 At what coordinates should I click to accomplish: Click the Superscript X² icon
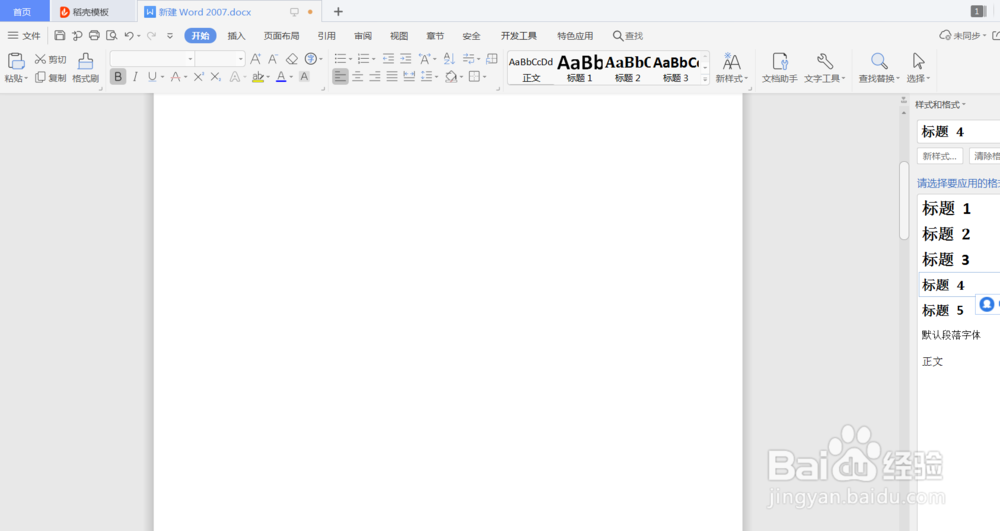198,77
